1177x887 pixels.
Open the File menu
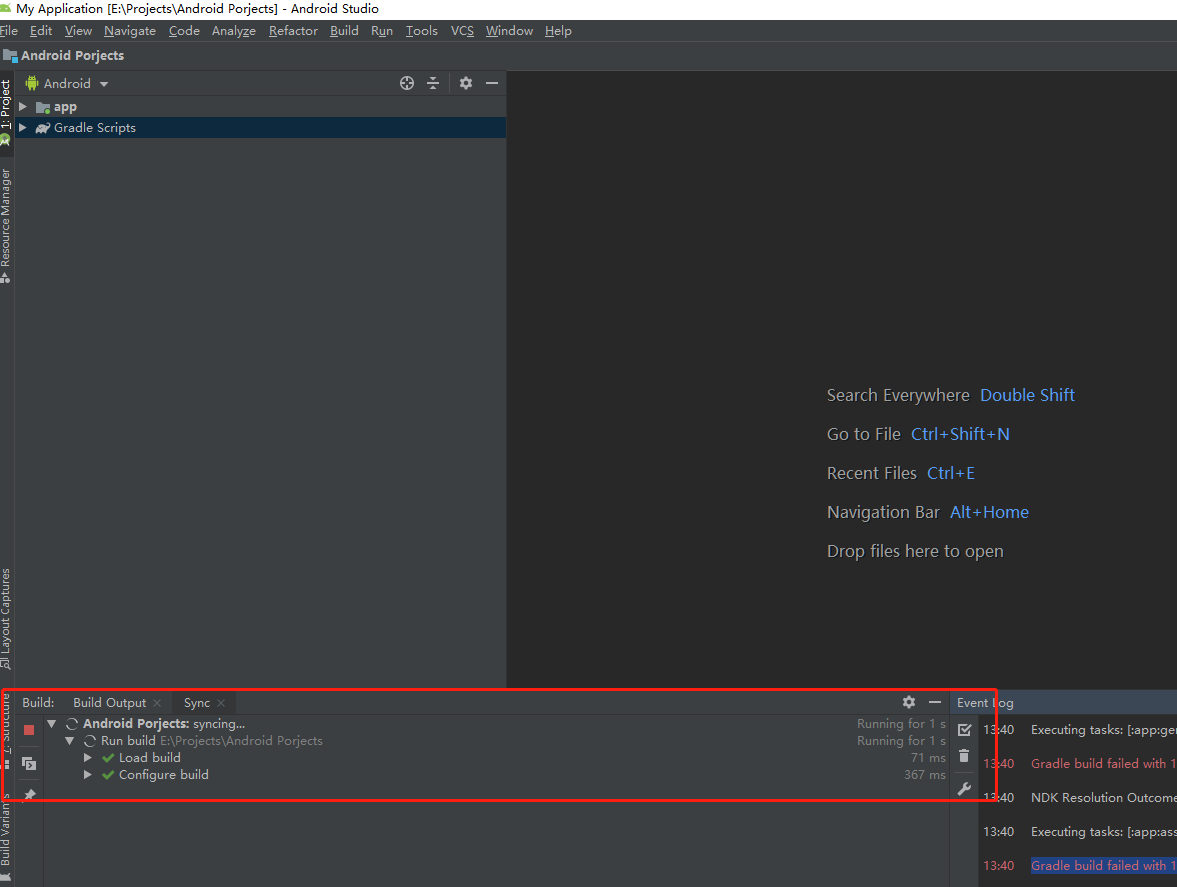[8, 31]
